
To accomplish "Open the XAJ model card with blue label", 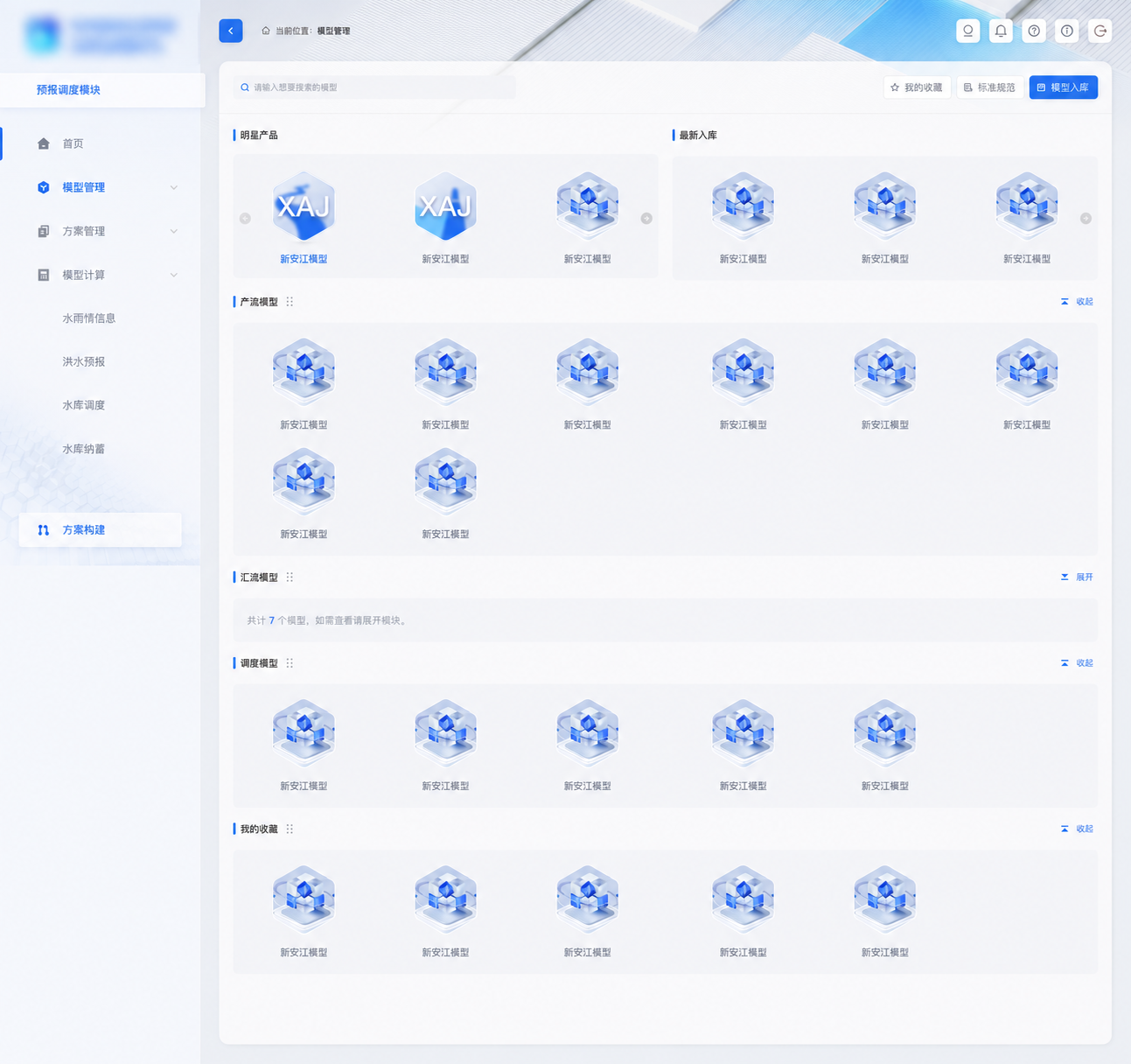I will point(304,217).
